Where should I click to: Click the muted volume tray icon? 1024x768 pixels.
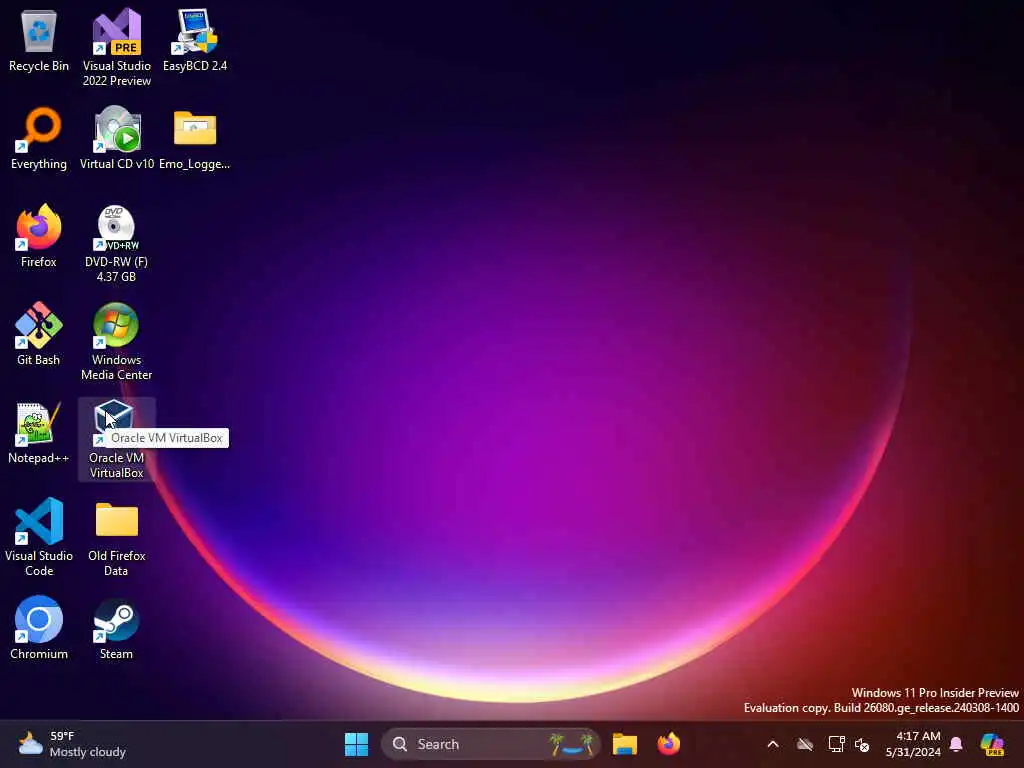(862, 745)
